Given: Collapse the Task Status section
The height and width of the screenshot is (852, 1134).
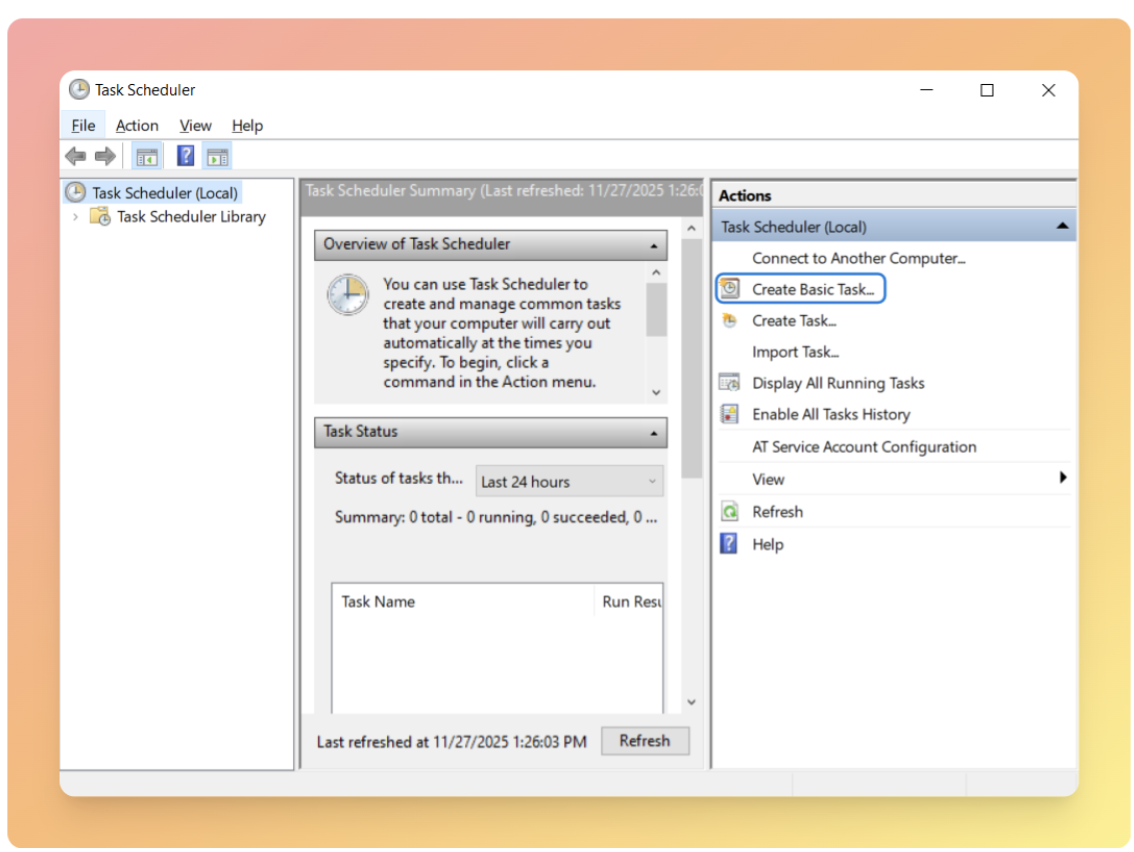Looking at the screenshot, I should coord(653,433).
